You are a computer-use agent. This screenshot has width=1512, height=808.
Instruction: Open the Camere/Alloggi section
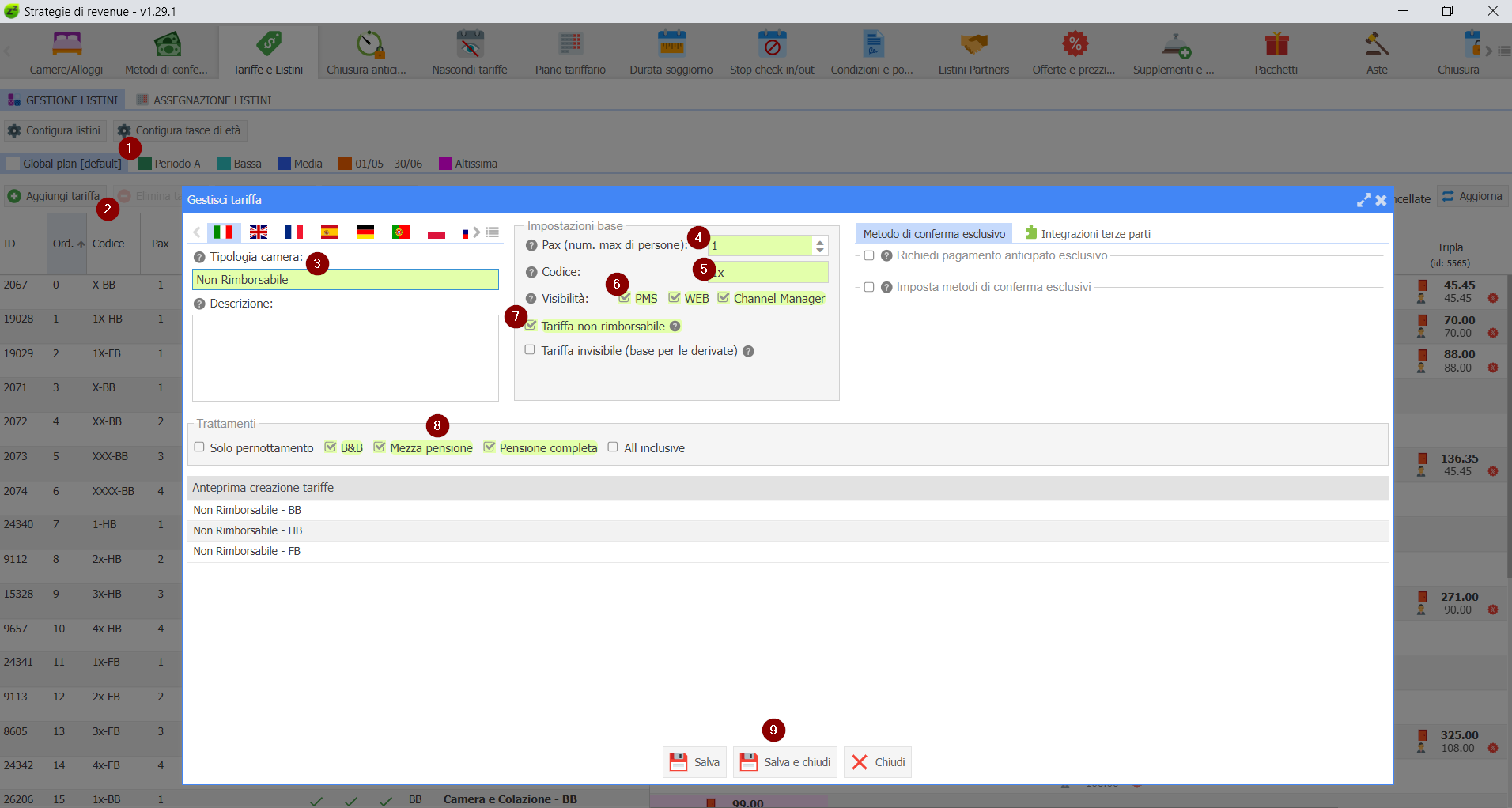[x=66, y=52]
